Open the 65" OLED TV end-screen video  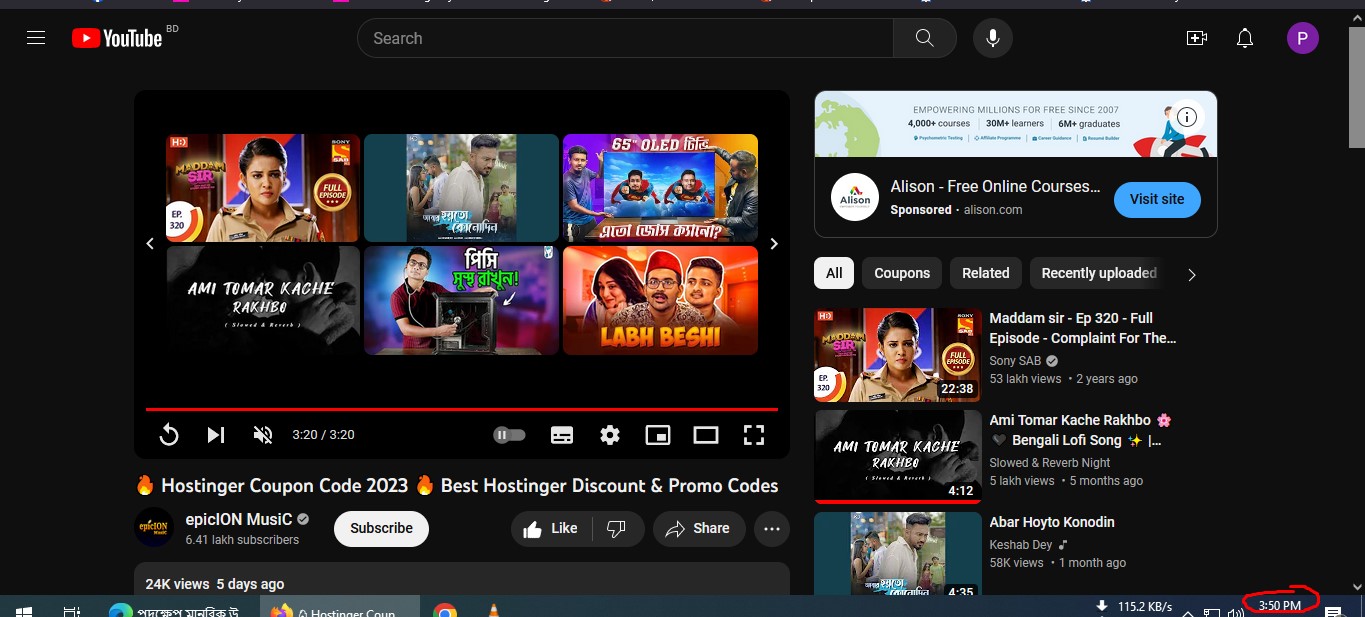(x=660, y=188)
